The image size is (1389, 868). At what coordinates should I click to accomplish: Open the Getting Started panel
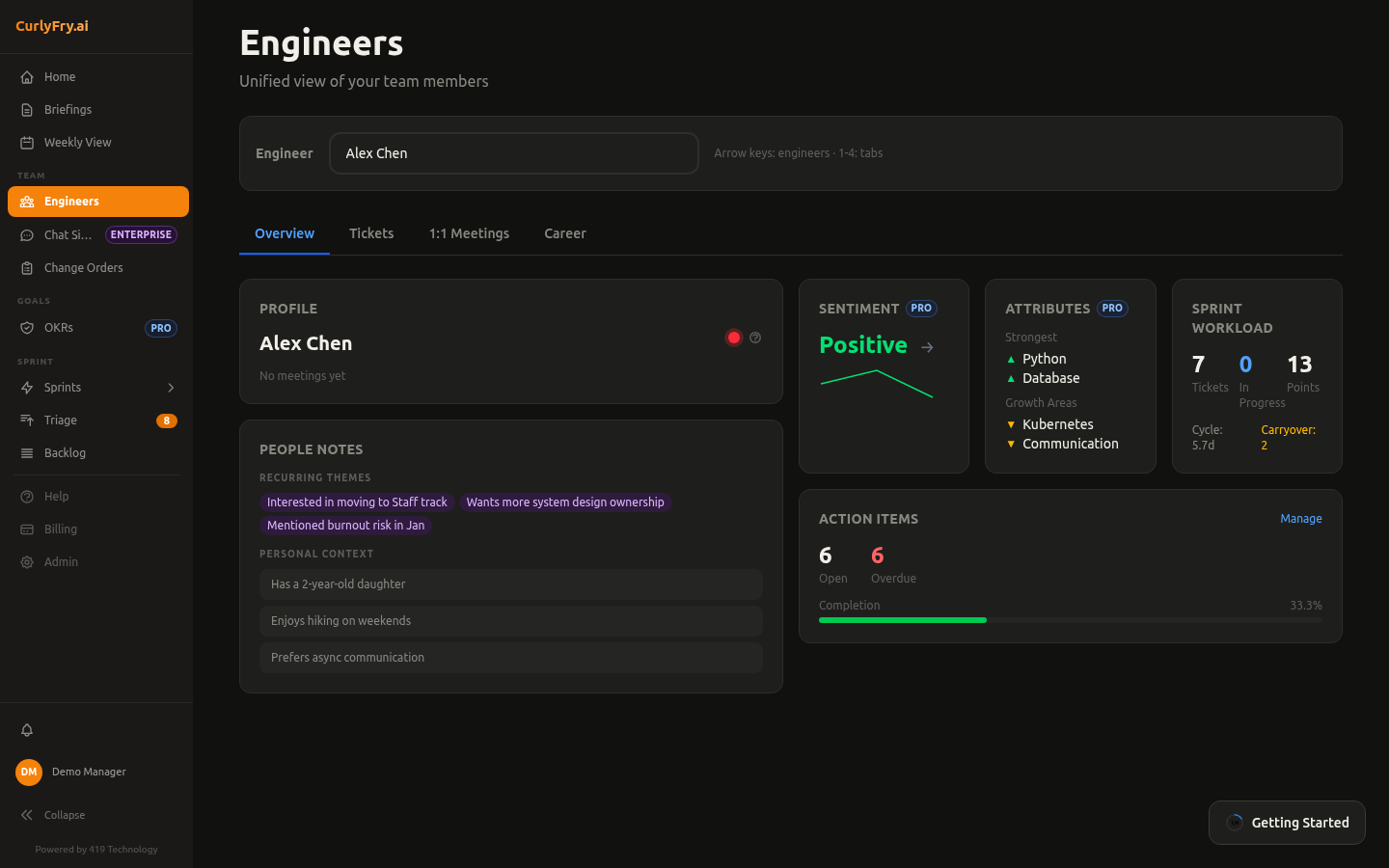coord(1287,823)
